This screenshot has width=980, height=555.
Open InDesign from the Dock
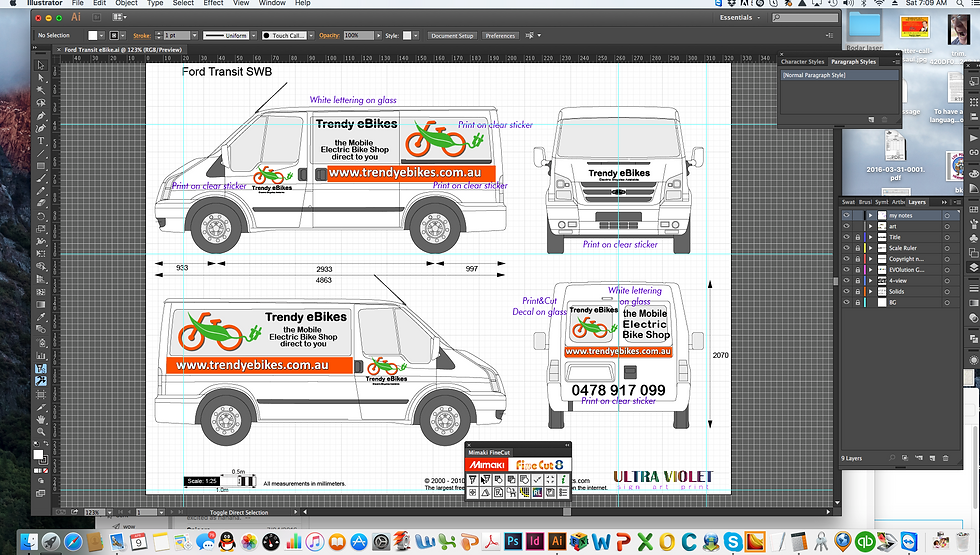[x=535, y=541]
